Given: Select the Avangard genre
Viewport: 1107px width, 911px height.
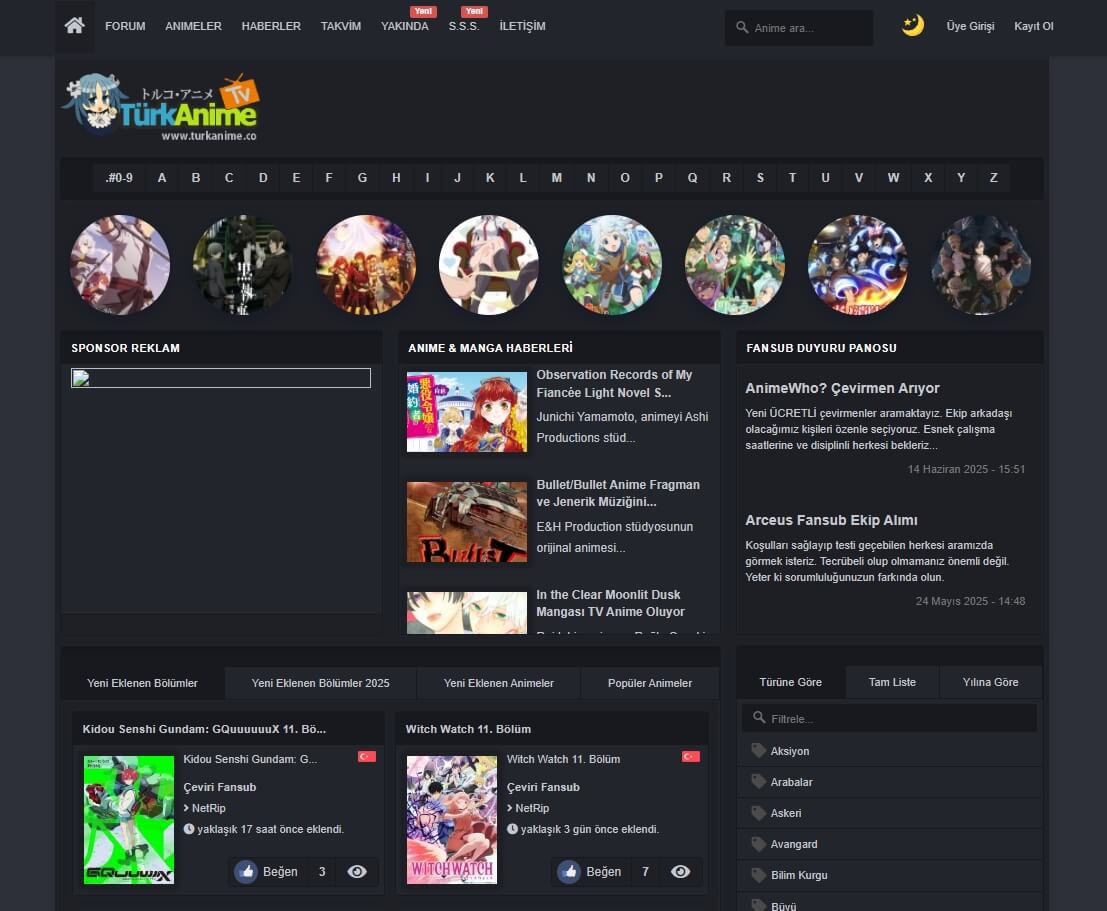Looking at the screenshot, I should [794, 844].
